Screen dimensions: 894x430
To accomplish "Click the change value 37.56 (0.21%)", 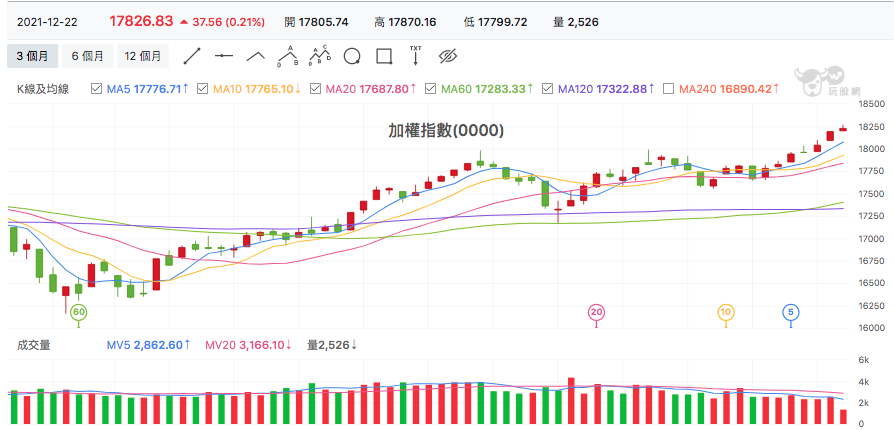I will point(228,22).
